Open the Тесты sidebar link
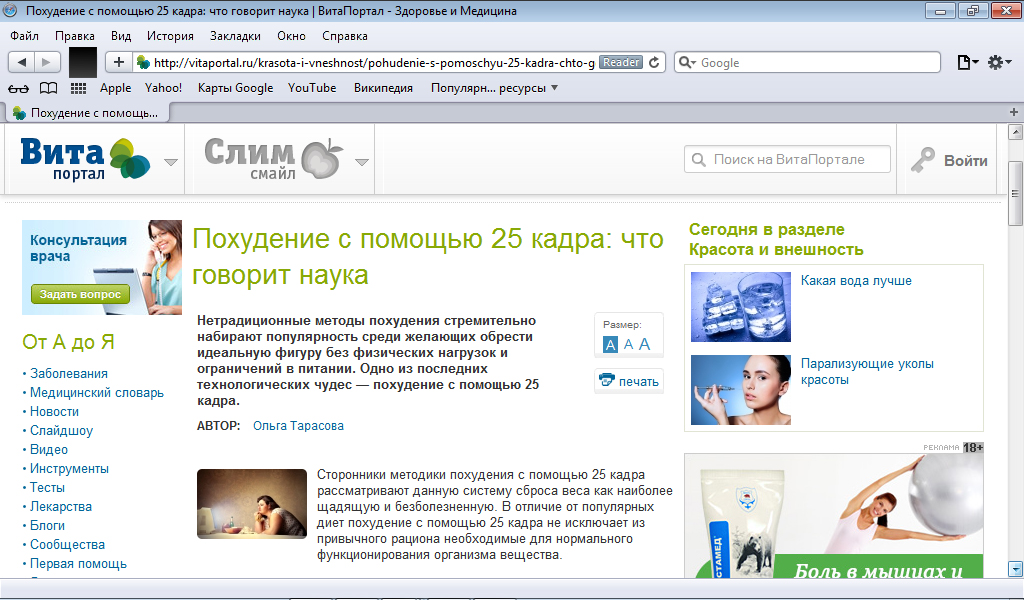Screen dimensions: 1024x600 coord(47,487)
